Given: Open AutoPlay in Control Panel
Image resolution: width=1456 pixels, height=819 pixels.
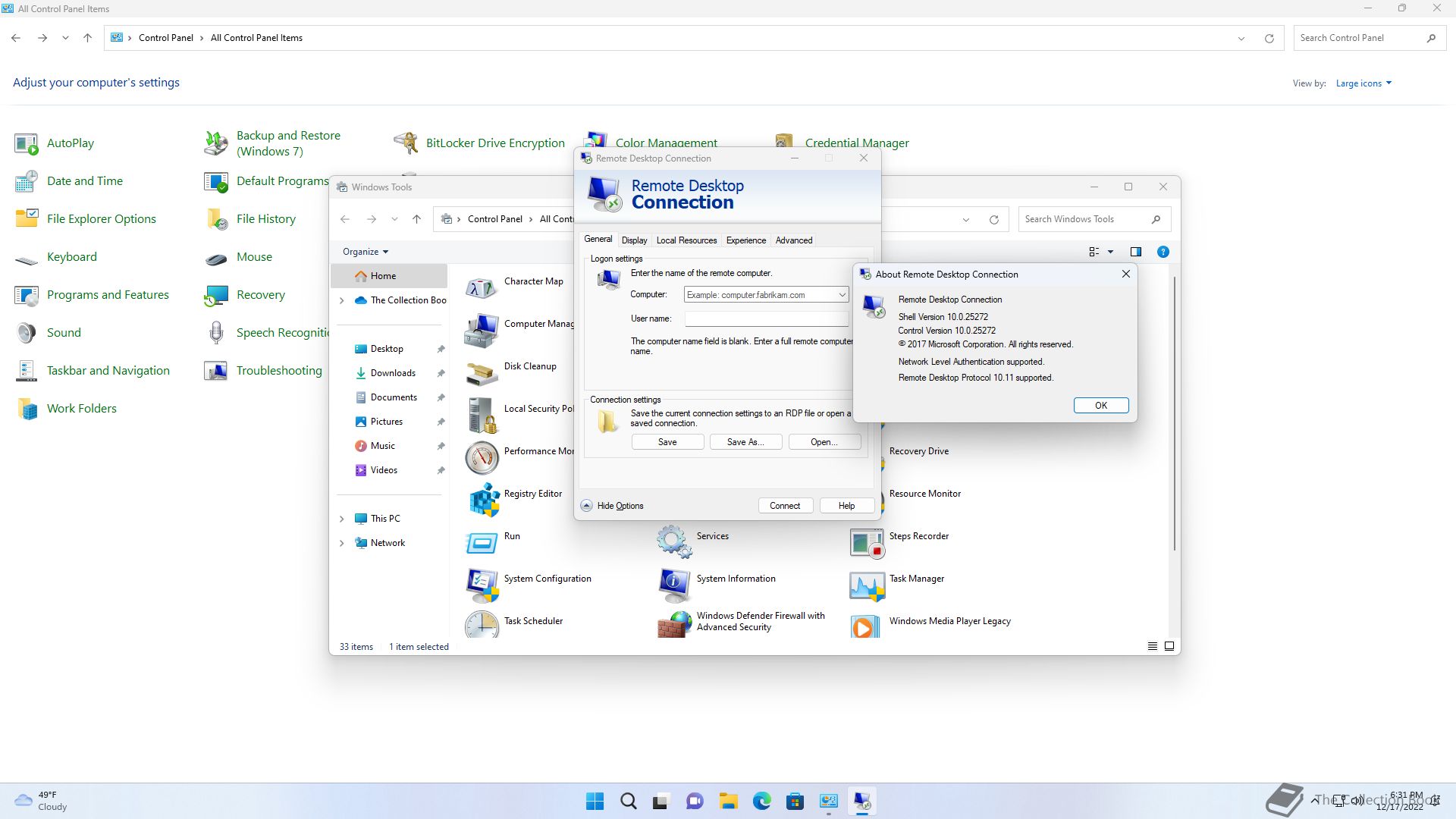Looking at the screenshot, I should click(55, 143).
